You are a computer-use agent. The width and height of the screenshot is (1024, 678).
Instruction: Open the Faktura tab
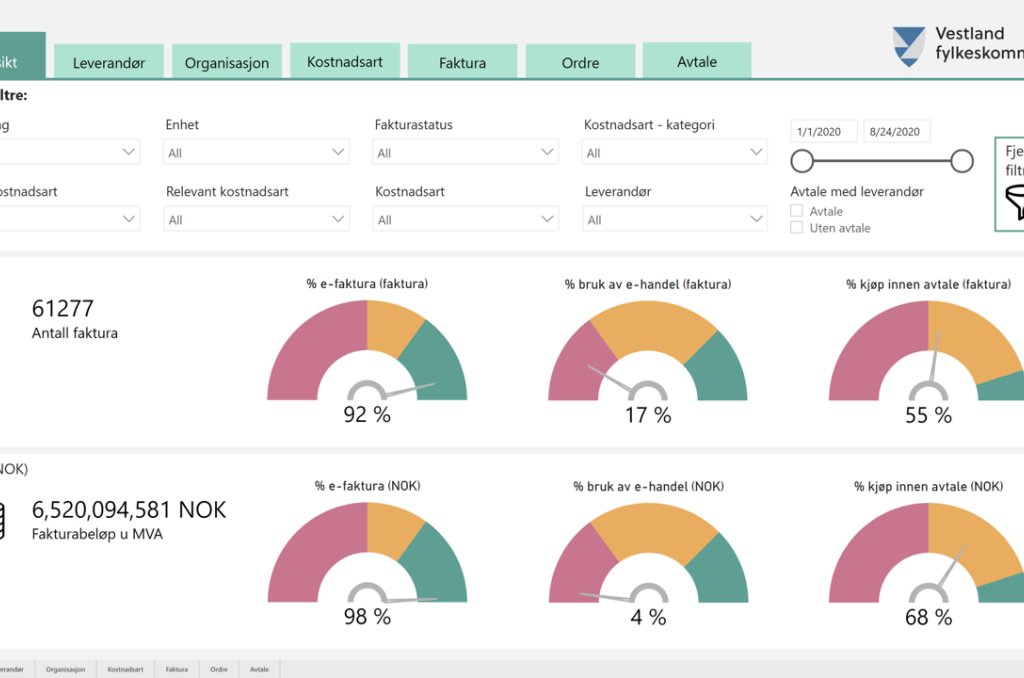coord(462,62)
